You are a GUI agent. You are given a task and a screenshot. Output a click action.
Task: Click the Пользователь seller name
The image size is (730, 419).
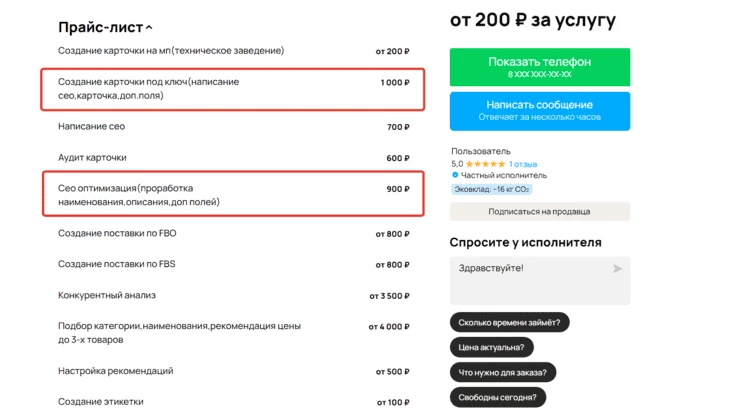481,152
